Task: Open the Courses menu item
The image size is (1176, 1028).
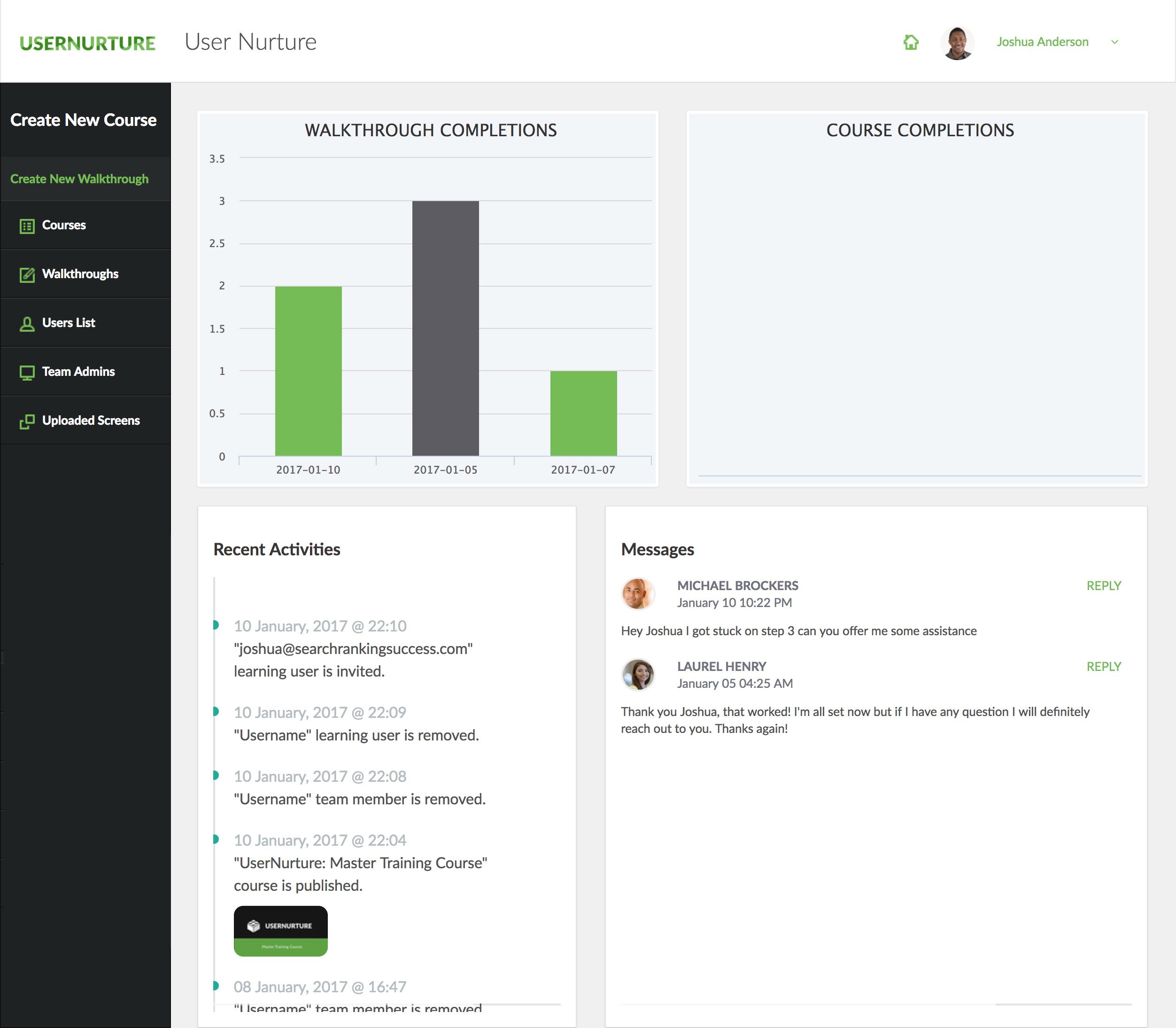Action: (x=64, y=225)
